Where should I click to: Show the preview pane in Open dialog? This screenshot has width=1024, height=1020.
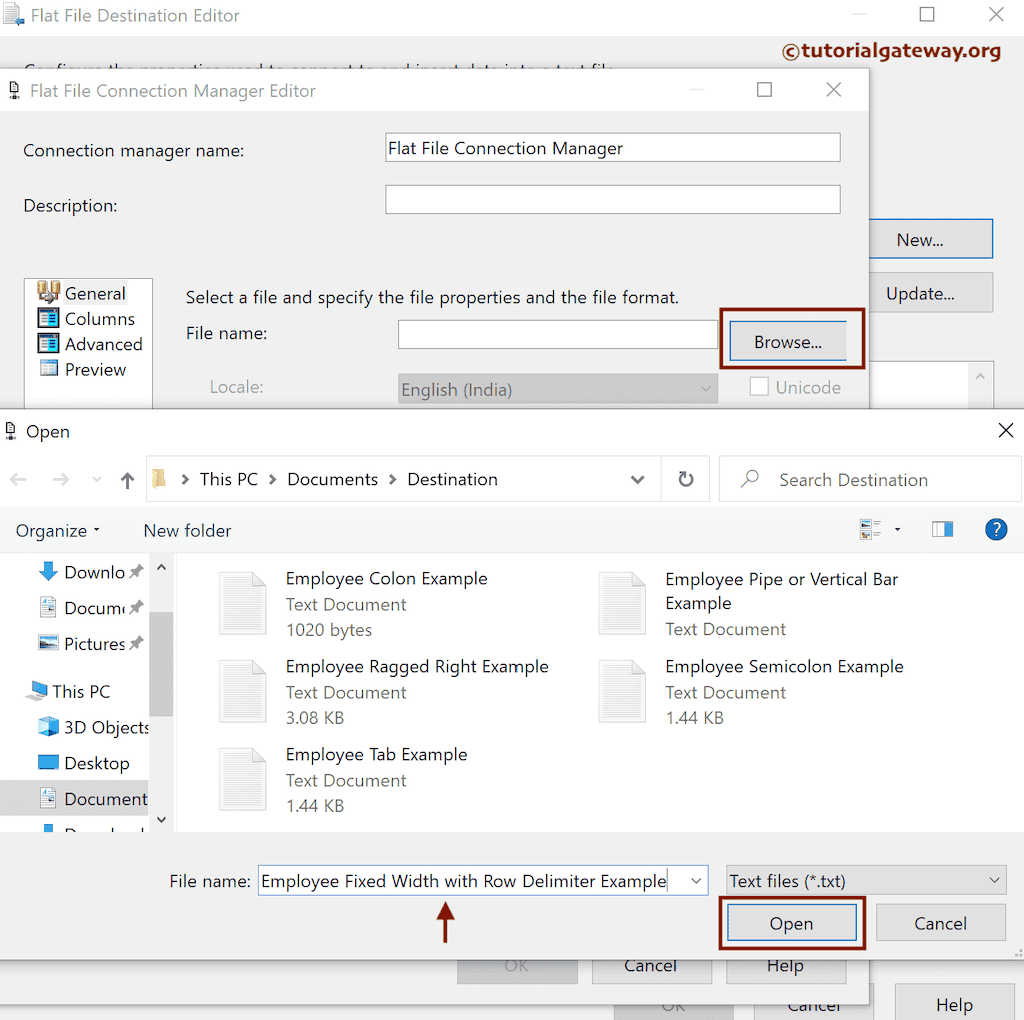(942, 529)
